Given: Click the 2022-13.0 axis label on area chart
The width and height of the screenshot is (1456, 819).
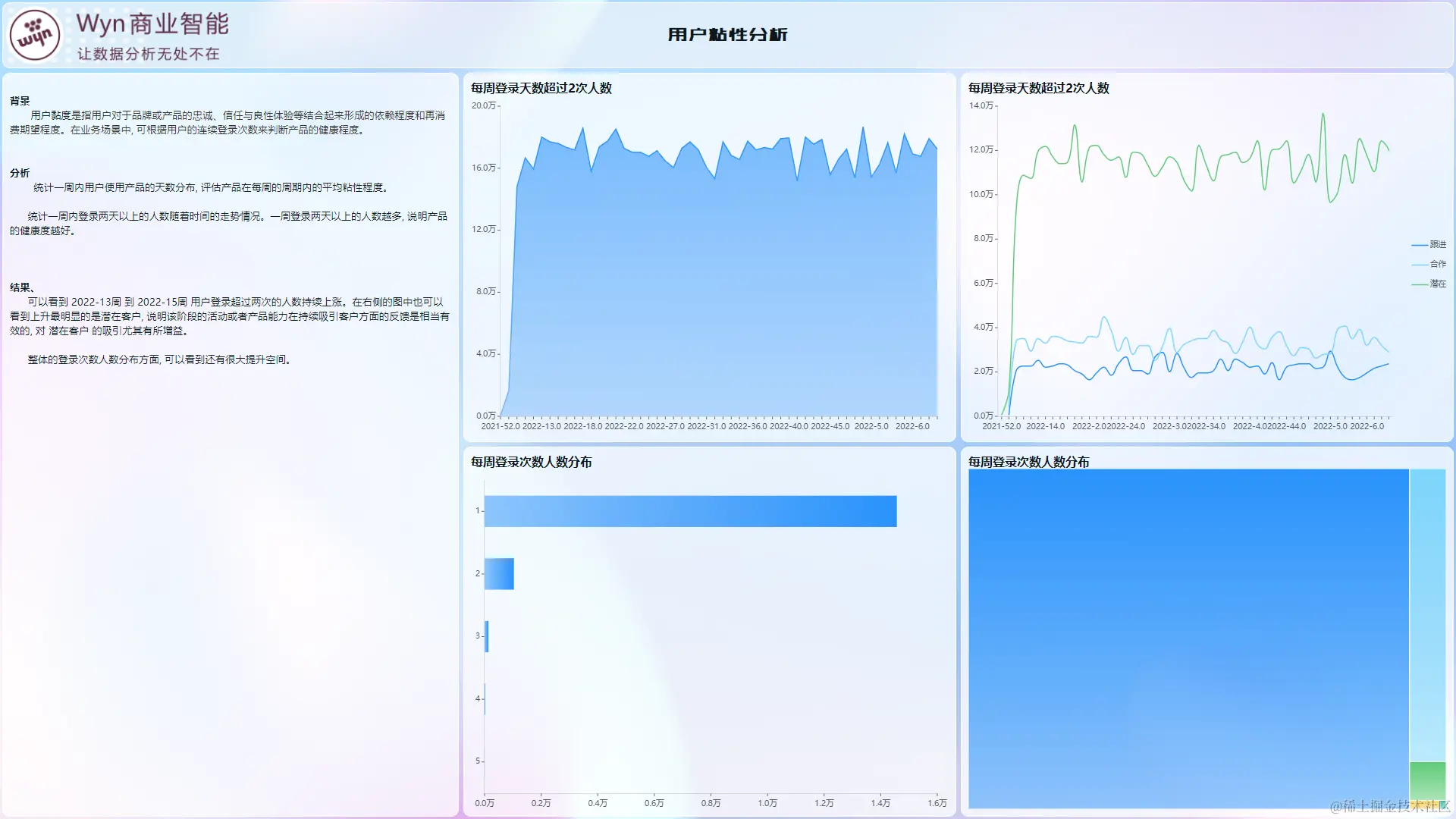Looking at the screenshot, I should [541, 426].
